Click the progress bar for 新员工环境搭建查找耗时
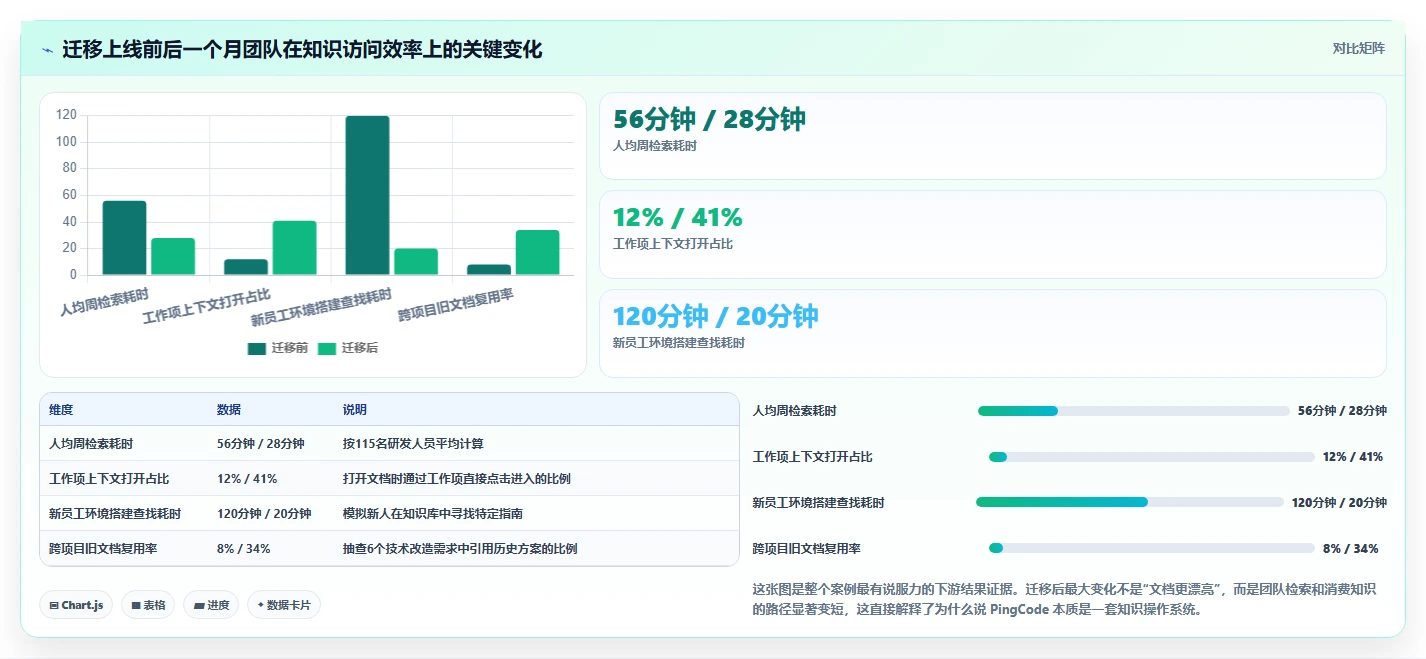 (x=1130, y=502)
